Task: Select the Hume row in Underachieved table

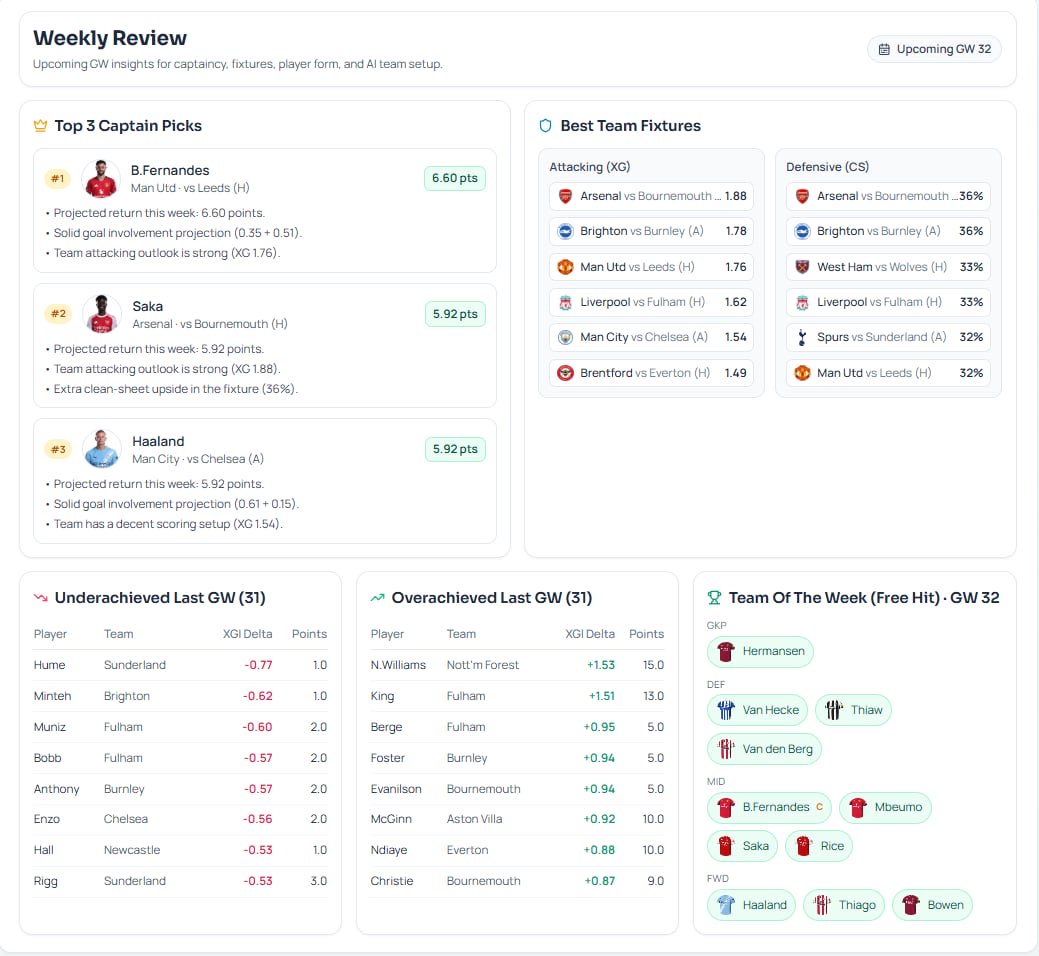Action: coord(180,665)
